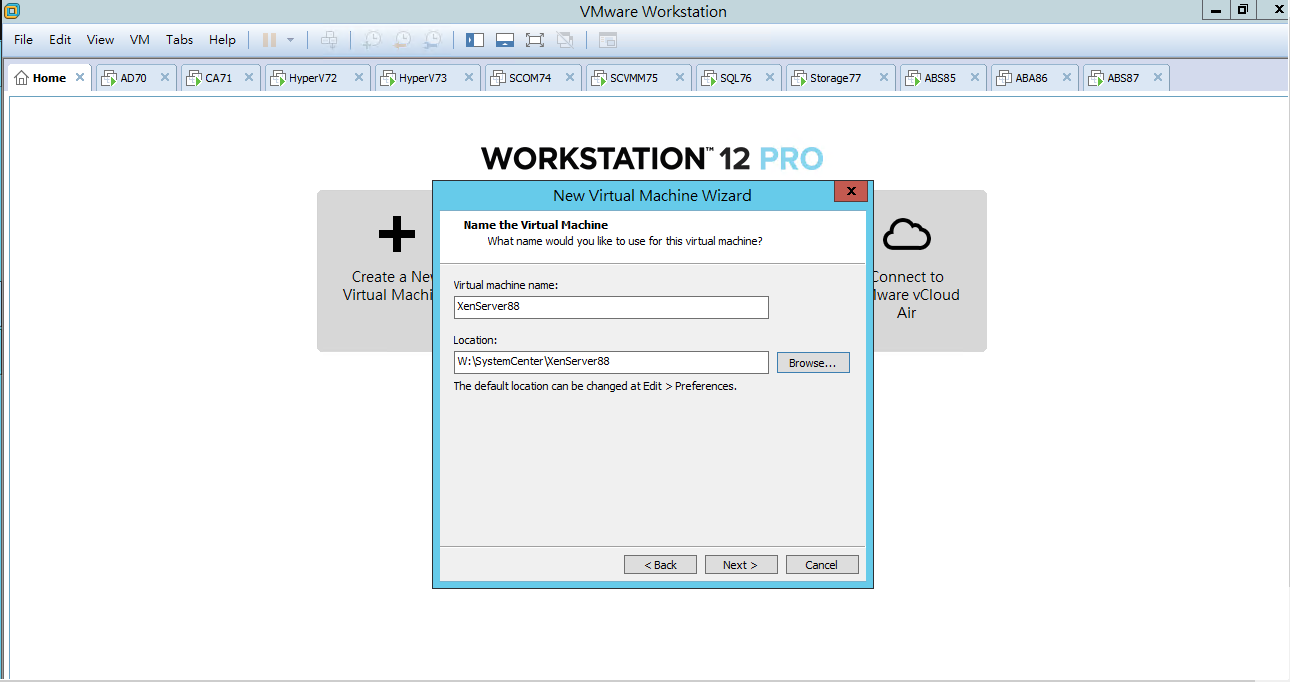Viewport: 1290px width, 682px height.
Task: Click the Browse... button
Action: [813, 363]
